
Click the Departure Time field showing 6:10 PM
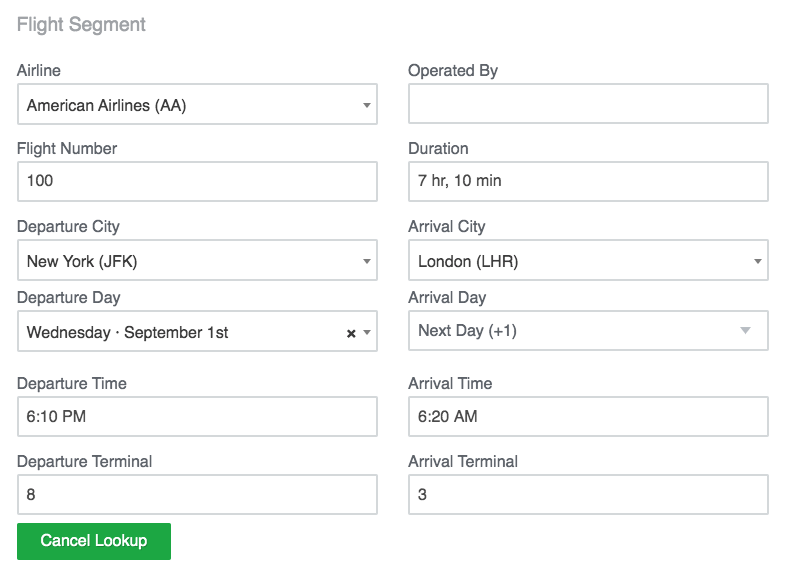tap(197, 417)
